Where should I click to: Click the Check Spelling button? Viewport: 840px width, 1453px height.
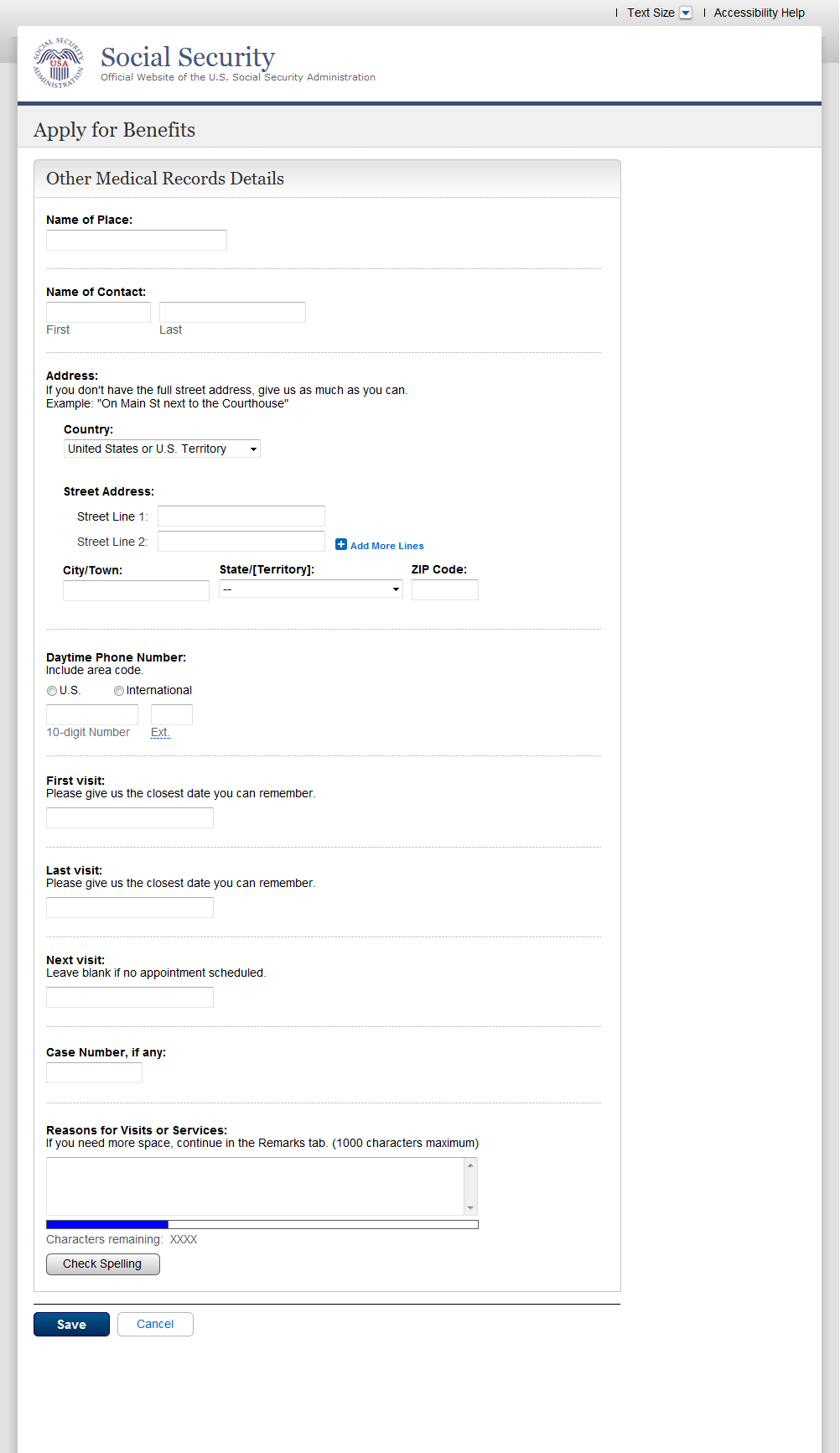102,1264
